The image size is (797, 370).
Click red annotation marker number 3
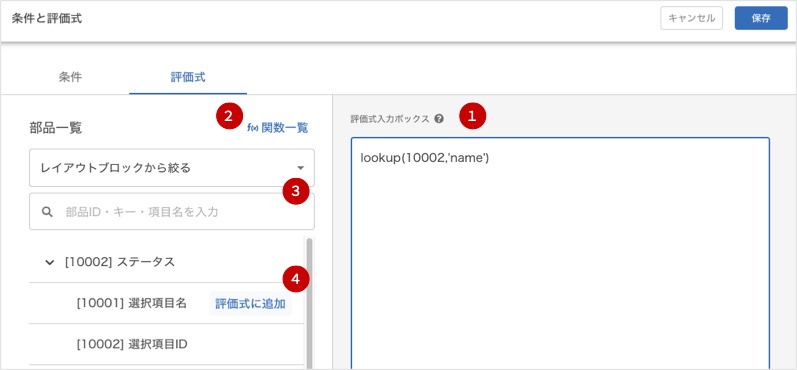(297, 191)
